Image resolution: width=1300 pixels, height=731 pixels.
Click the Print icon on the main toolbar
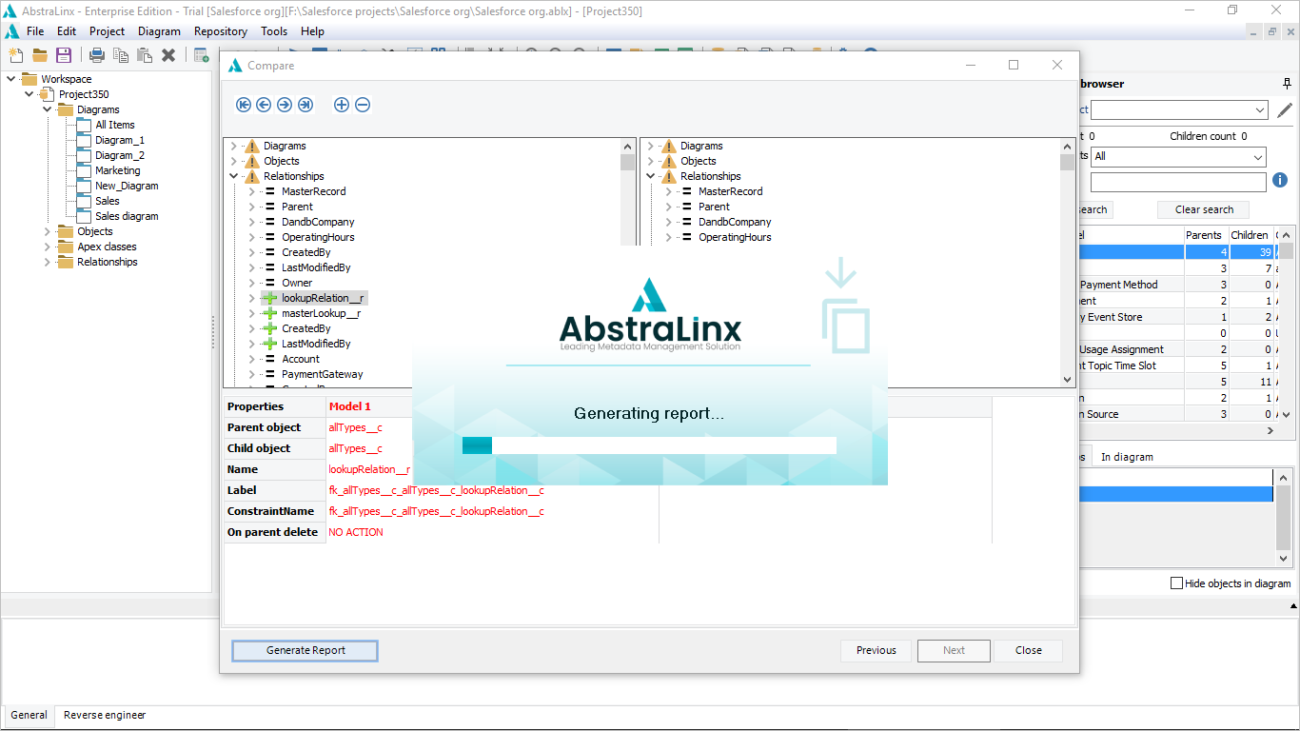(x=96, y=55)
